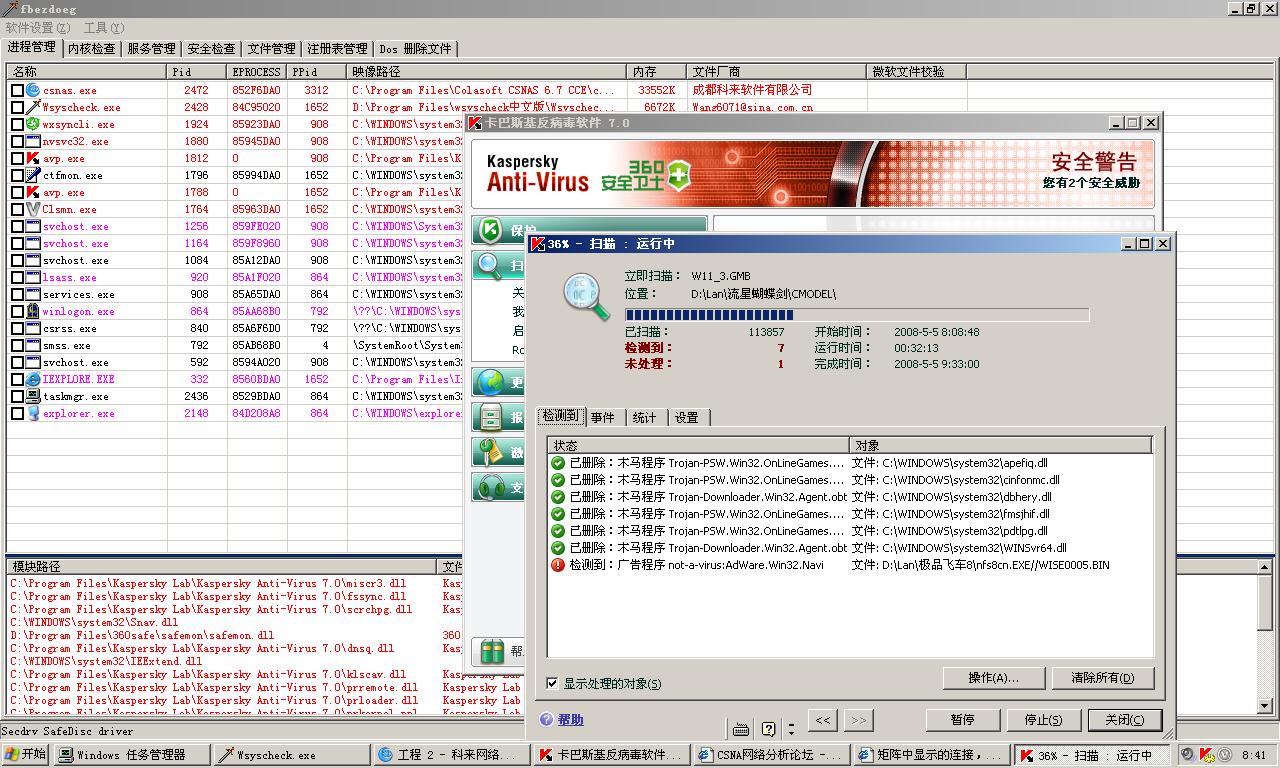Tick the explorer.exe process checkbox

(x=17, y=413)
